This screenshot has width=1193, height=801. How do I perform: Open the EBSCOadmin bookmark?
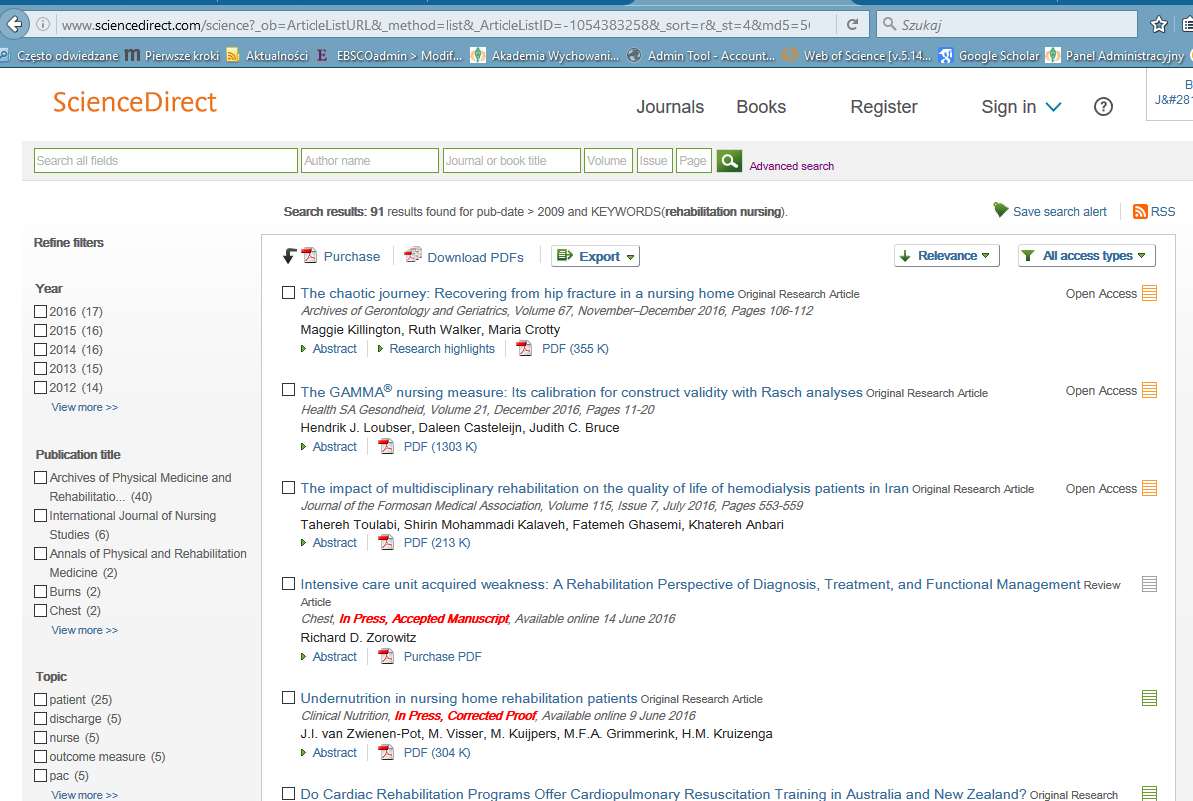tap(389, 56)
